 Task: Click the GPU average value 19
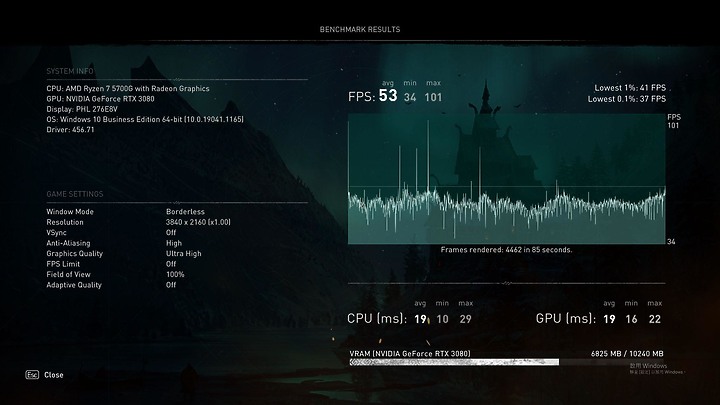tap(609, 319)
